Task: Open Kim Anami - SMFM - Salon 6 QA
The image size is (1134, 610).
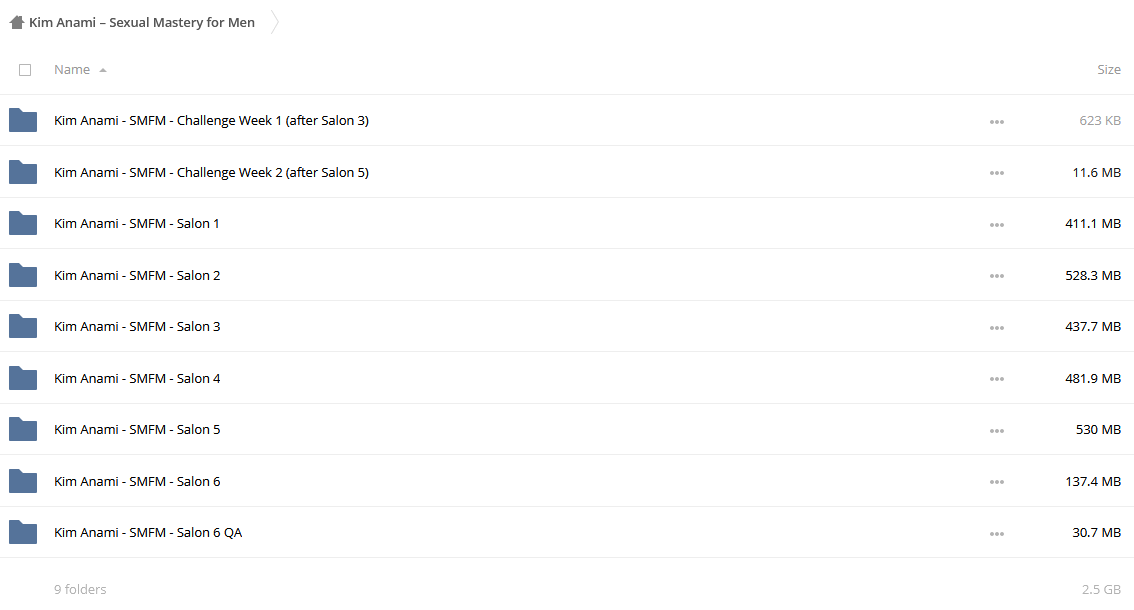Action: pos(148,533)
